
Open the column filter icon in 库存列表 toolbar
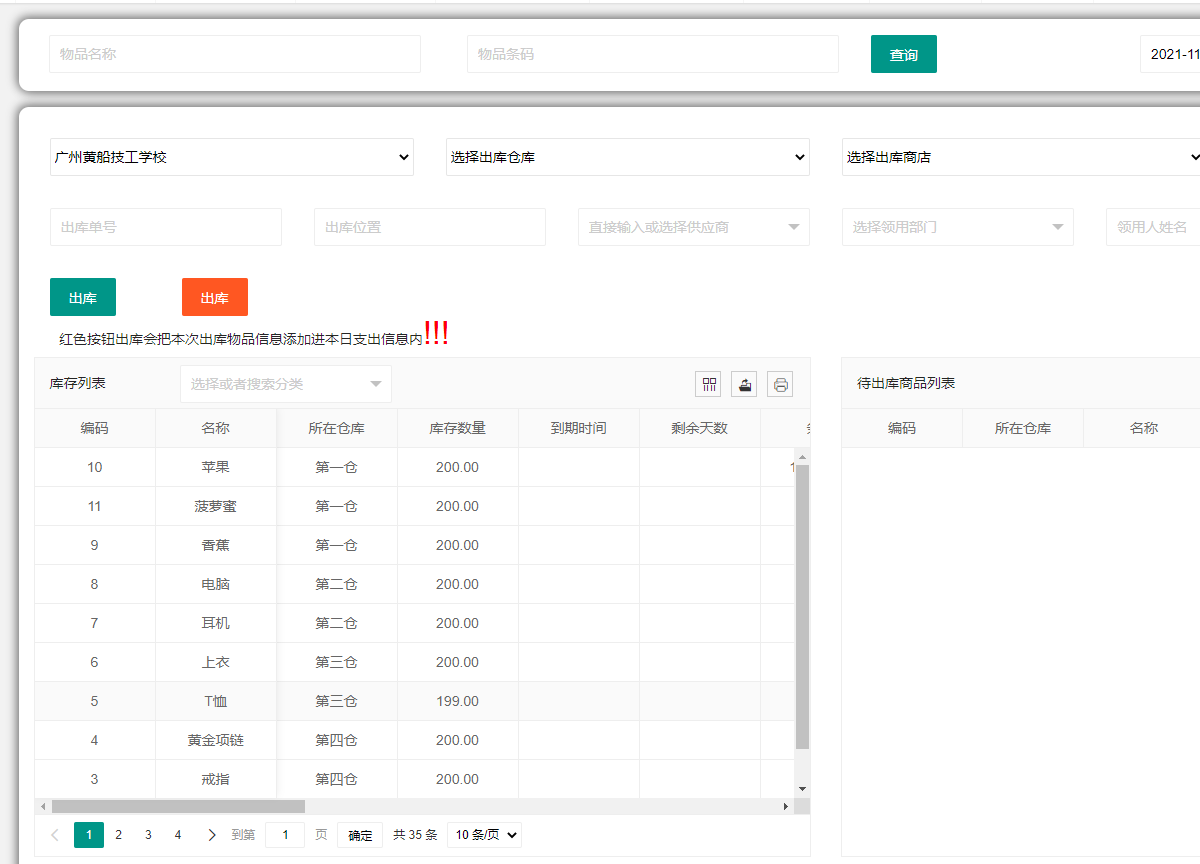[x=709, y=384]
